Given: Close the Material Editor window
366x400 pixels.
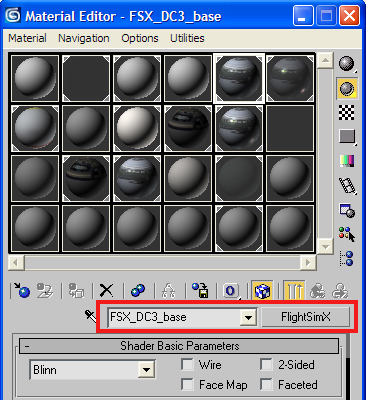Looking at the screenshot, I should 349,16.
